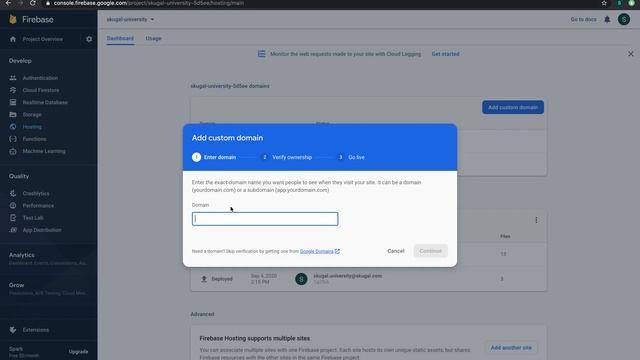
Task: Open release history three-dot menu
Action: coord(536,220)
